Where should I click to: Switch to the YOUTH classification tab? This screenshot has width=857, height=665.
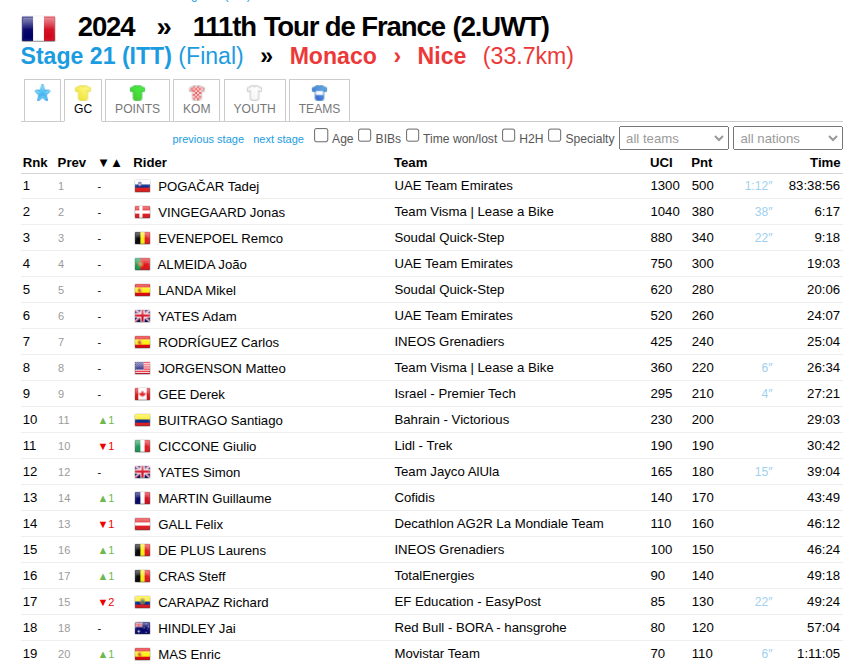(x=255, y=100)
